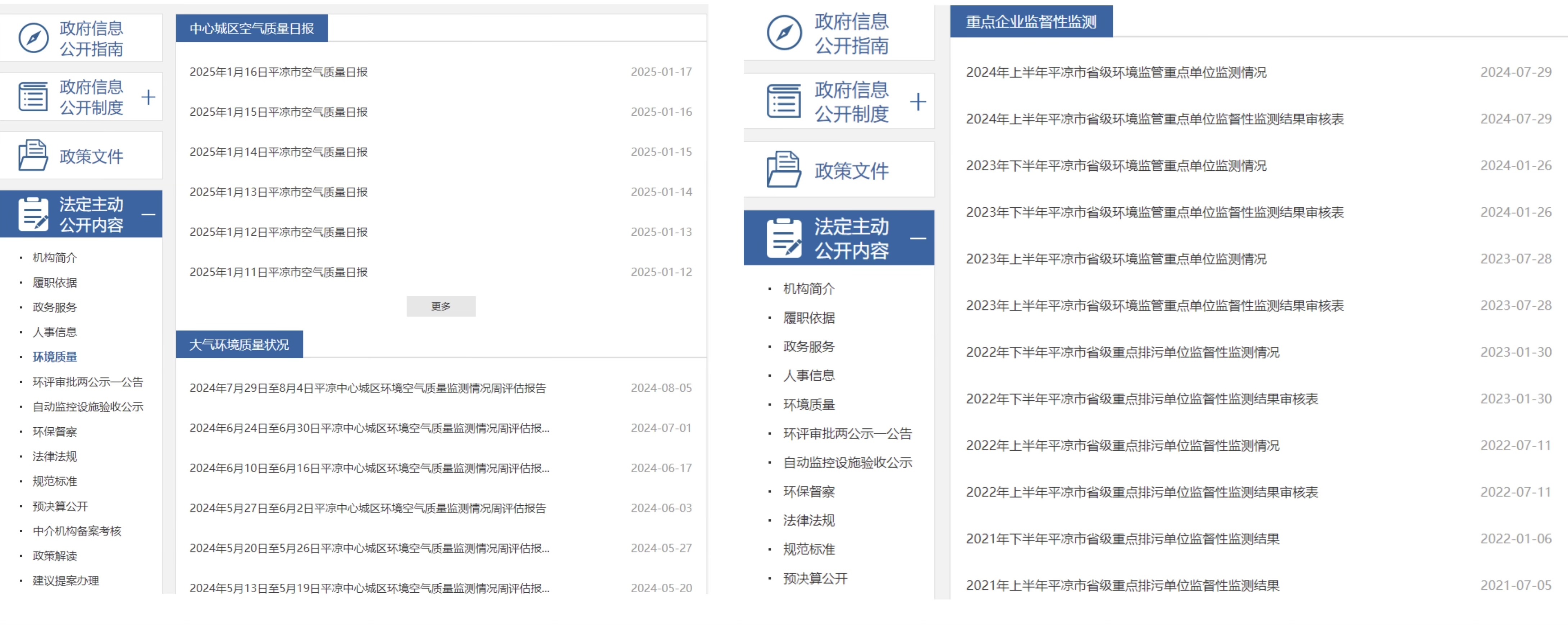
Task: Open 2023年下半年平凉市省级环境监管重点单位监测情况
Action: (1116, 166)
